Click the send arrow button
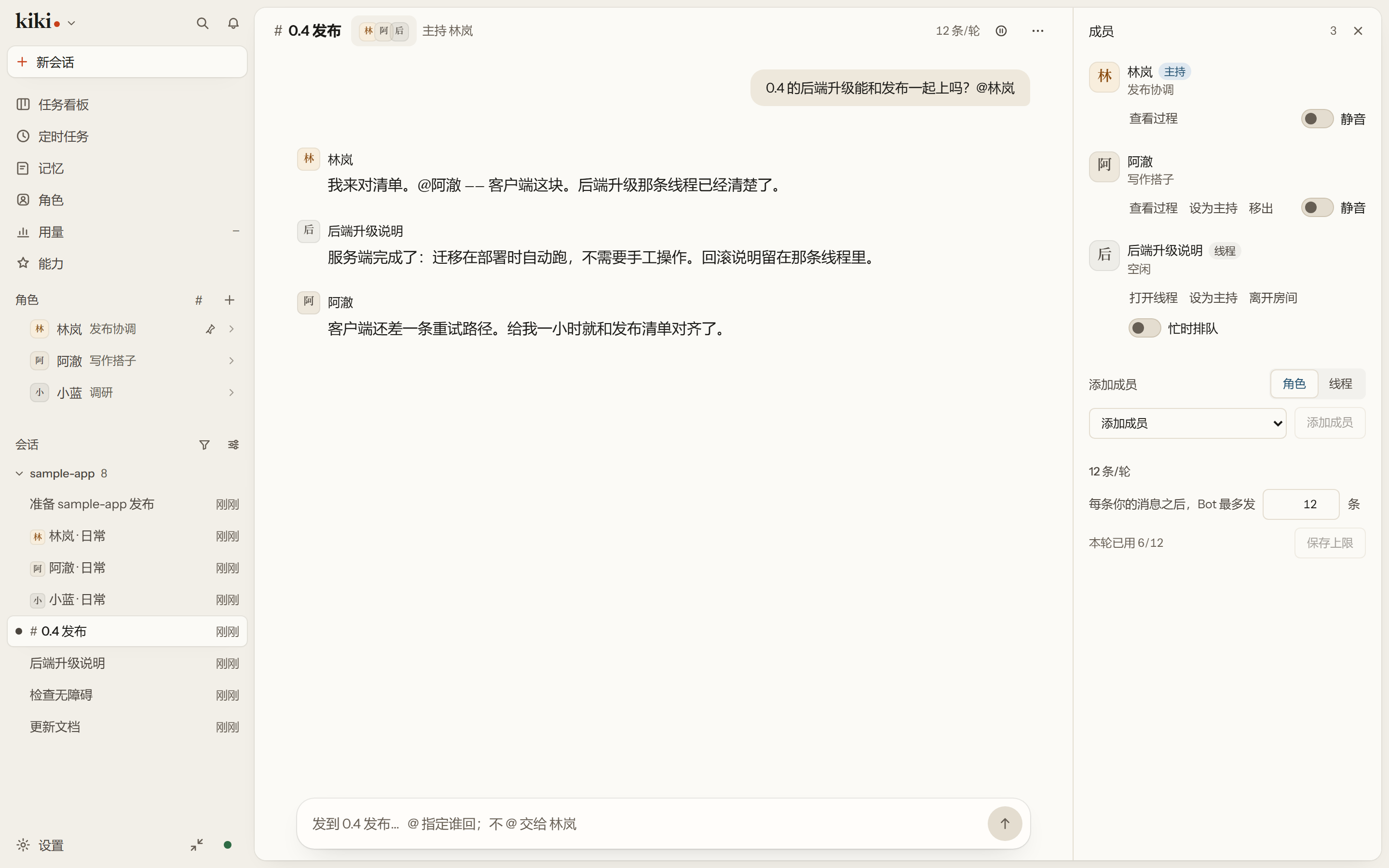Image resolution: width=1389 pixels, height=868 pixels. click(1005, 824)
